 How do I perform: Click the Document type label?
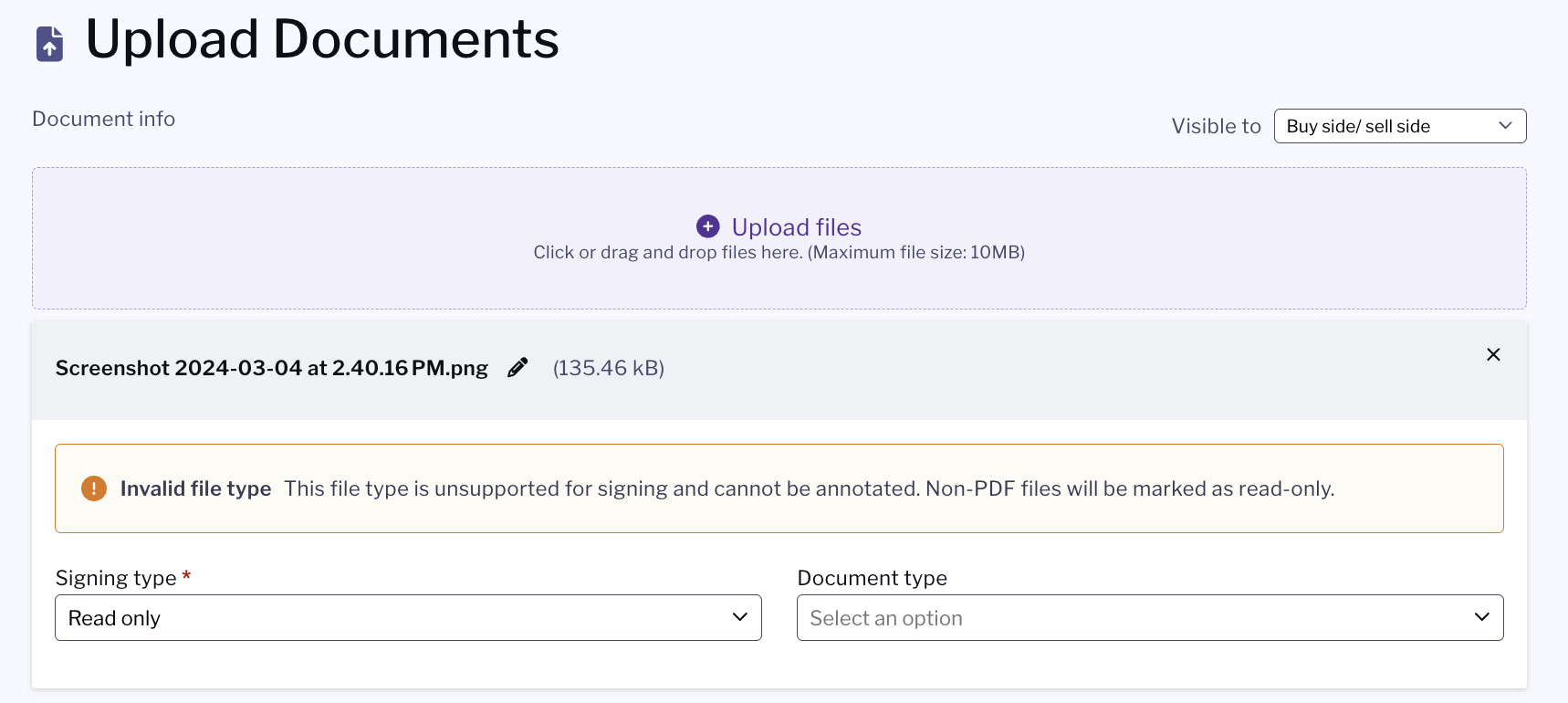click(873, 578)
